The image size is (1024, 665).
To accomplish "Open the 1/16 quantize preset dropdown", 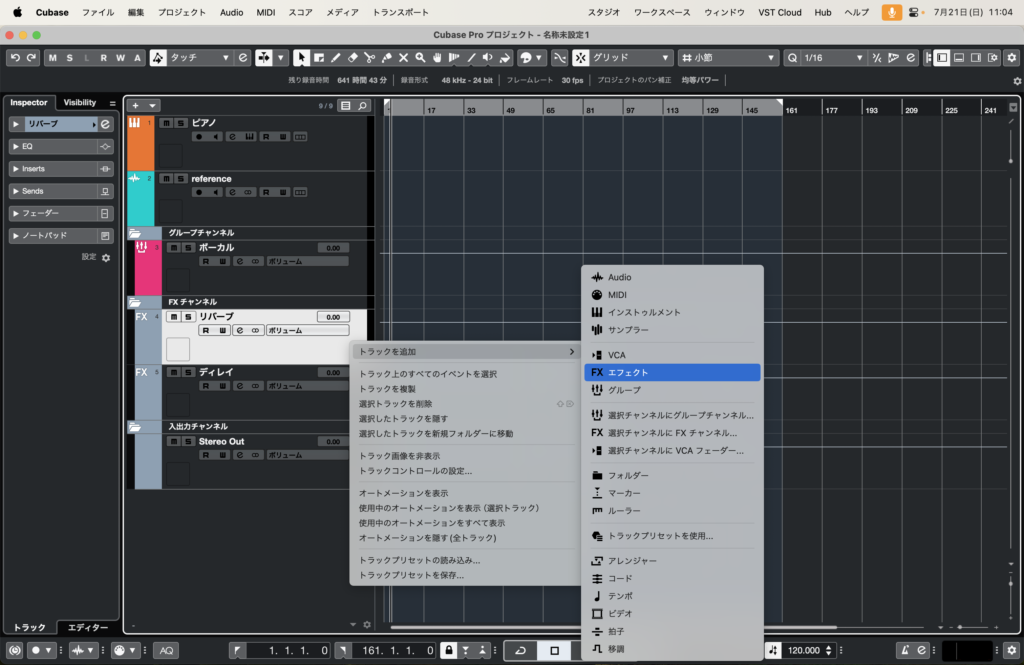I will tap(832, 58).
